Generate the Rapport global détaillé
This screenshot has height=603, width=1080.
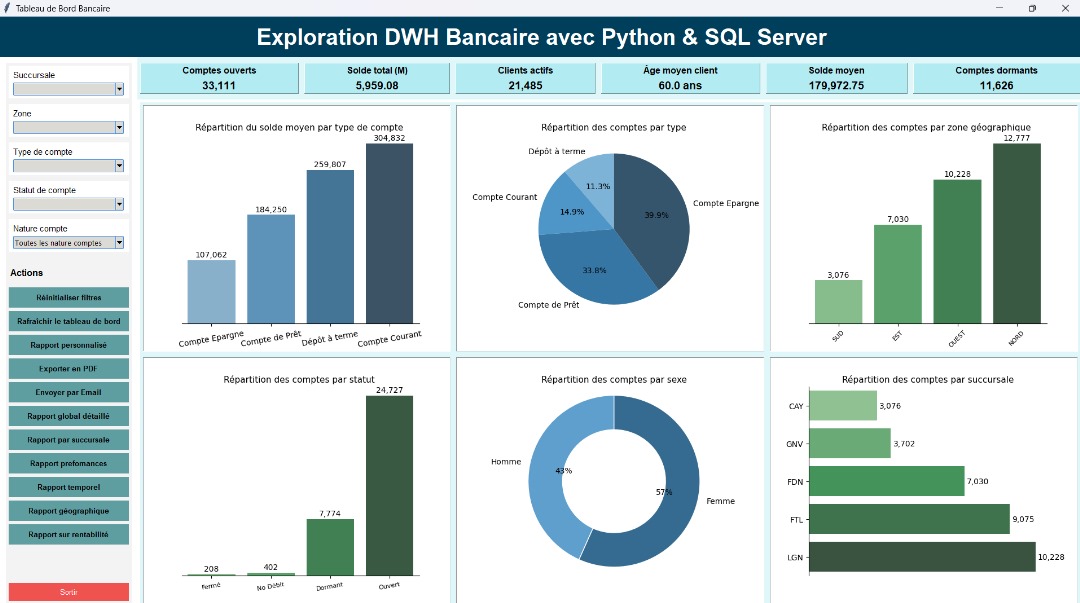[69, 416]
